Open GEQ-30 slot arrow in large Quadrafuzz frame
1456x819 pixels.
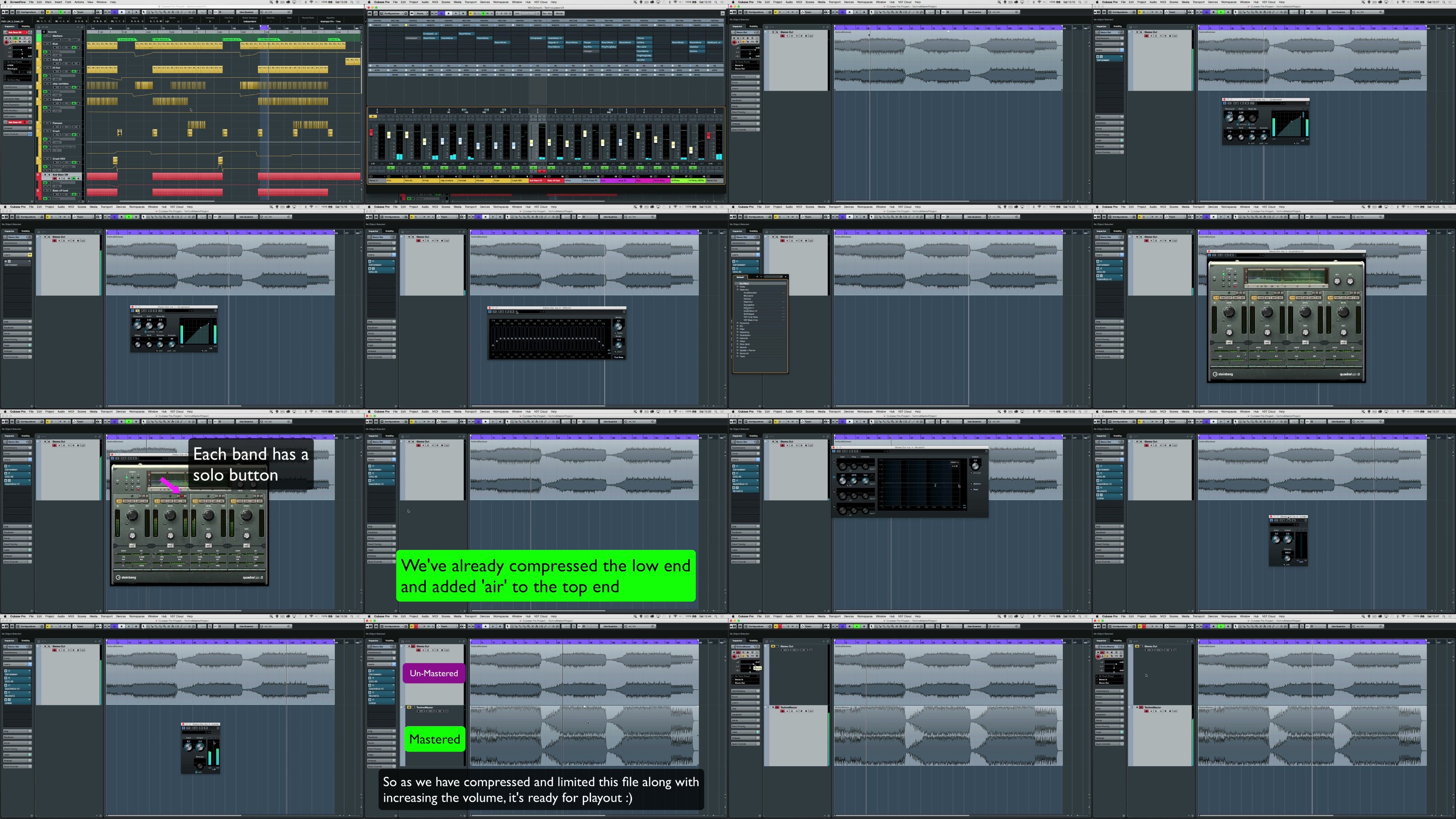pos(1122,269)
